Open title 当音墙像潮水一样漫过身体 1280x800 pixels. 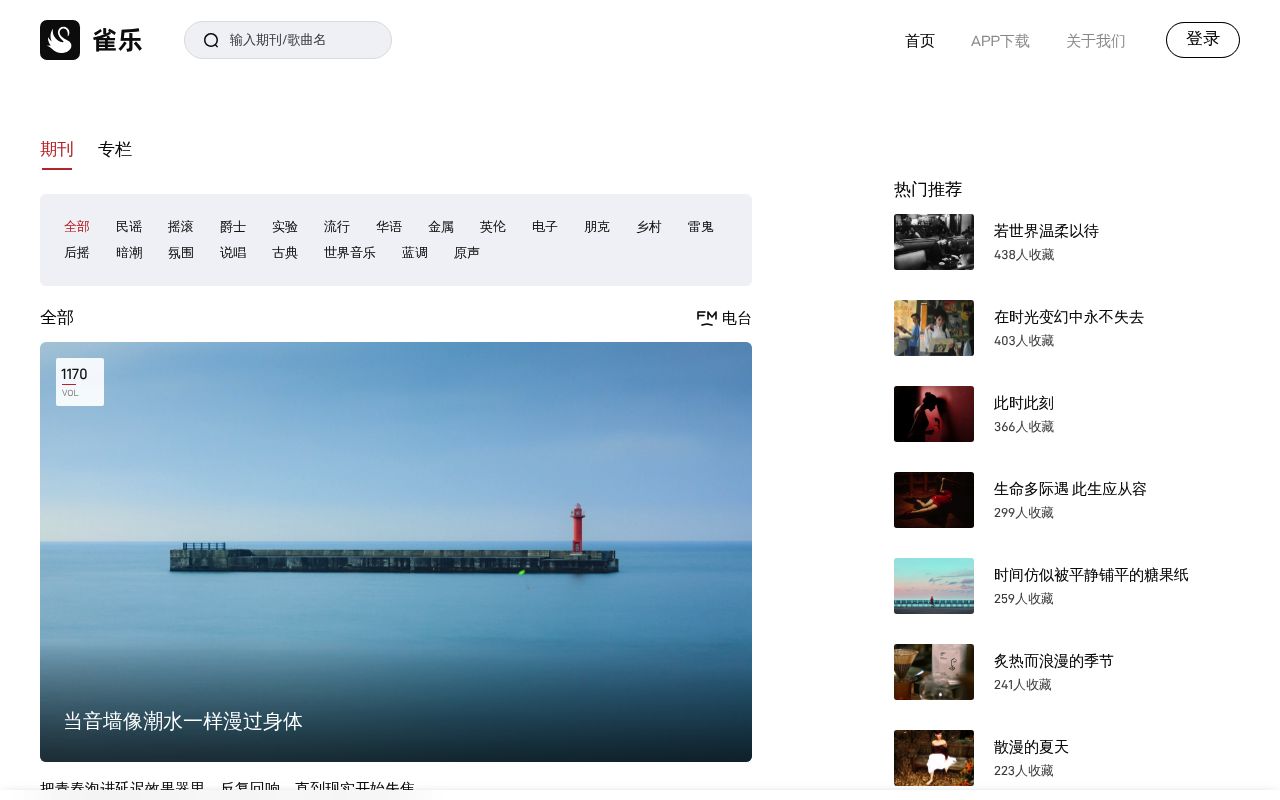(x=183, y=721)
